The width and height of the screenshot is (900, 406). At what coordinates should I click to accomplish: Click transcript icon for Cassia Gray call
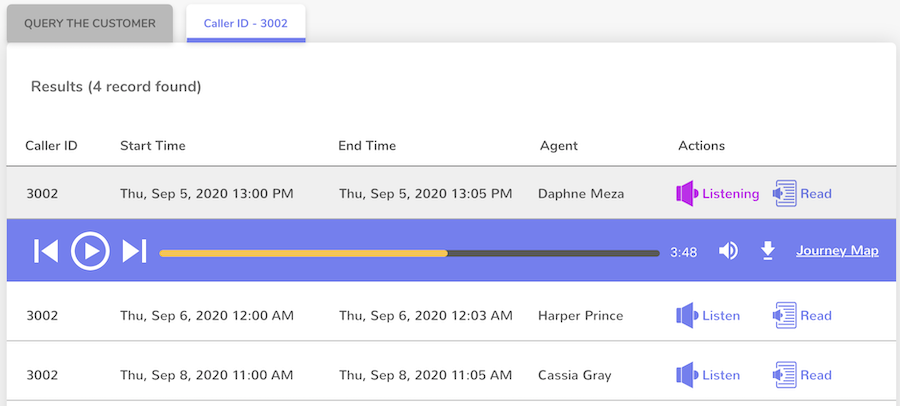[785, 376]
